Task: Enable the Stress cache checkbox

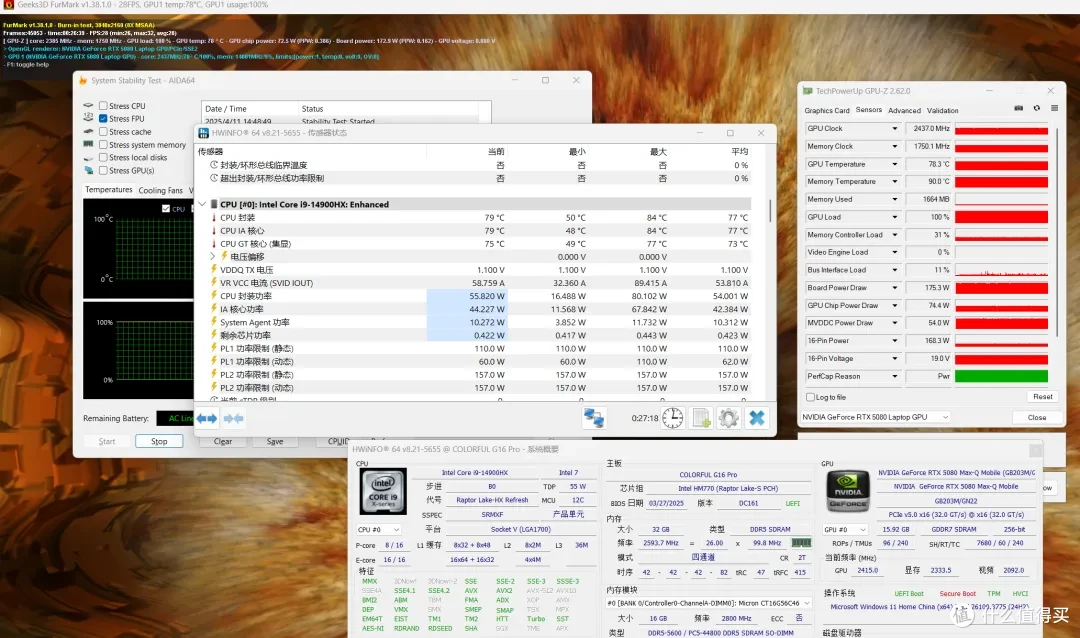Action: [x=103, y=132]
